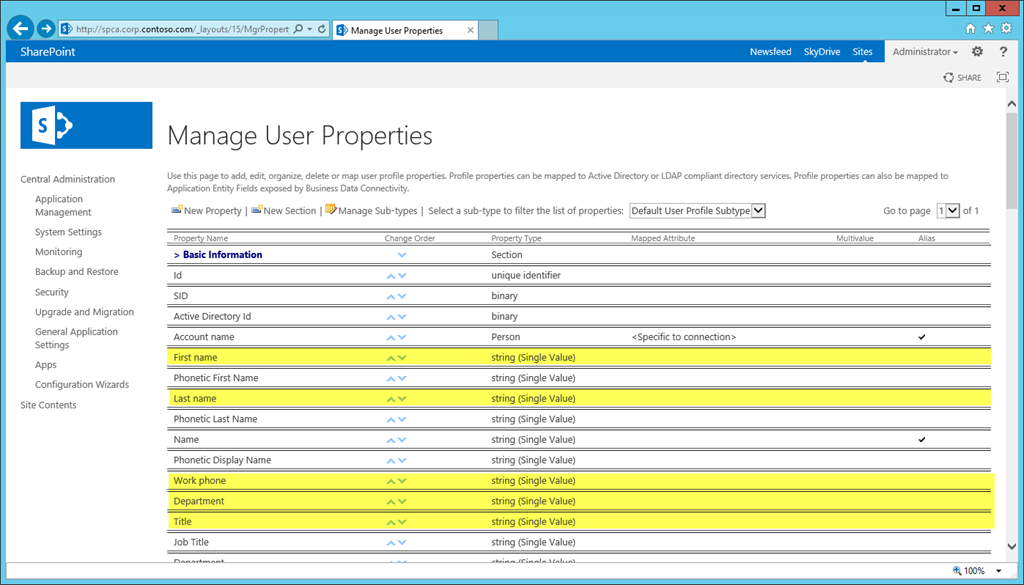Move Basic Information section down arrow

point(402,255)
